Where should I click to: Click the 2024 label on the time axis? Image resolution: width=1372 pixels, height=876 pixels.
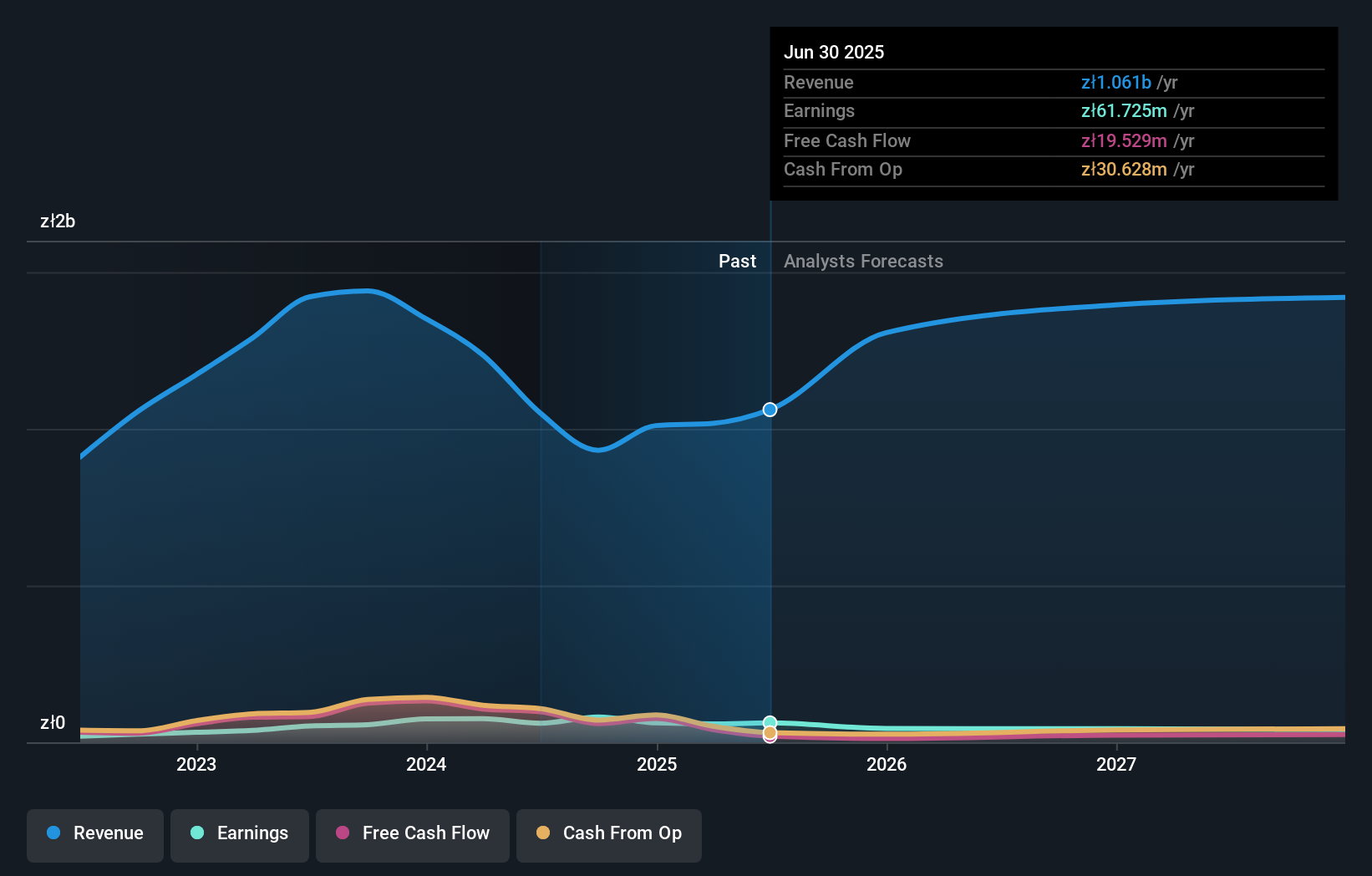[426, 764]
